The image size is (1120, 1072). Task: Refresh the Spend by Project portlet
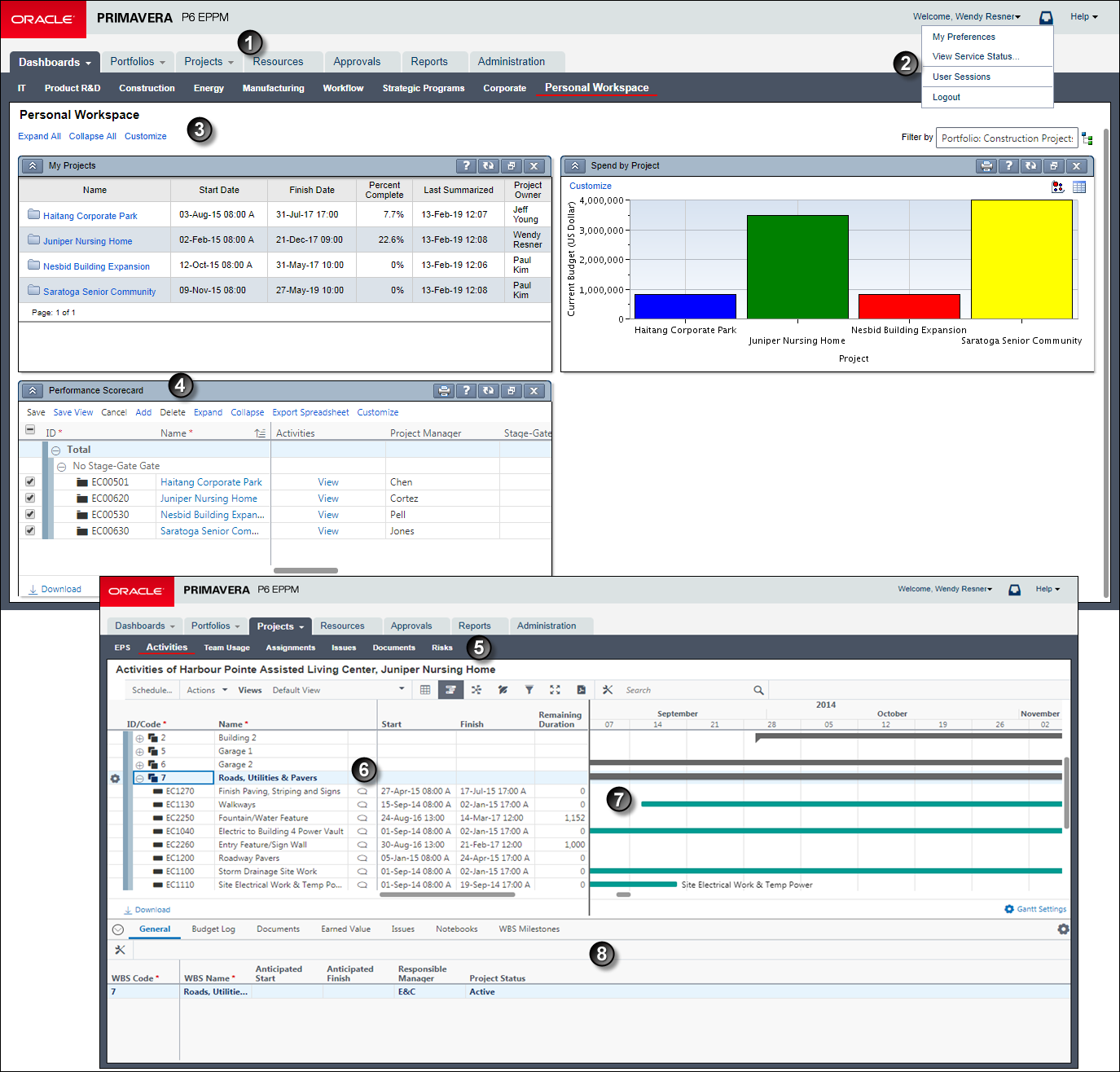click(1030, 165)
